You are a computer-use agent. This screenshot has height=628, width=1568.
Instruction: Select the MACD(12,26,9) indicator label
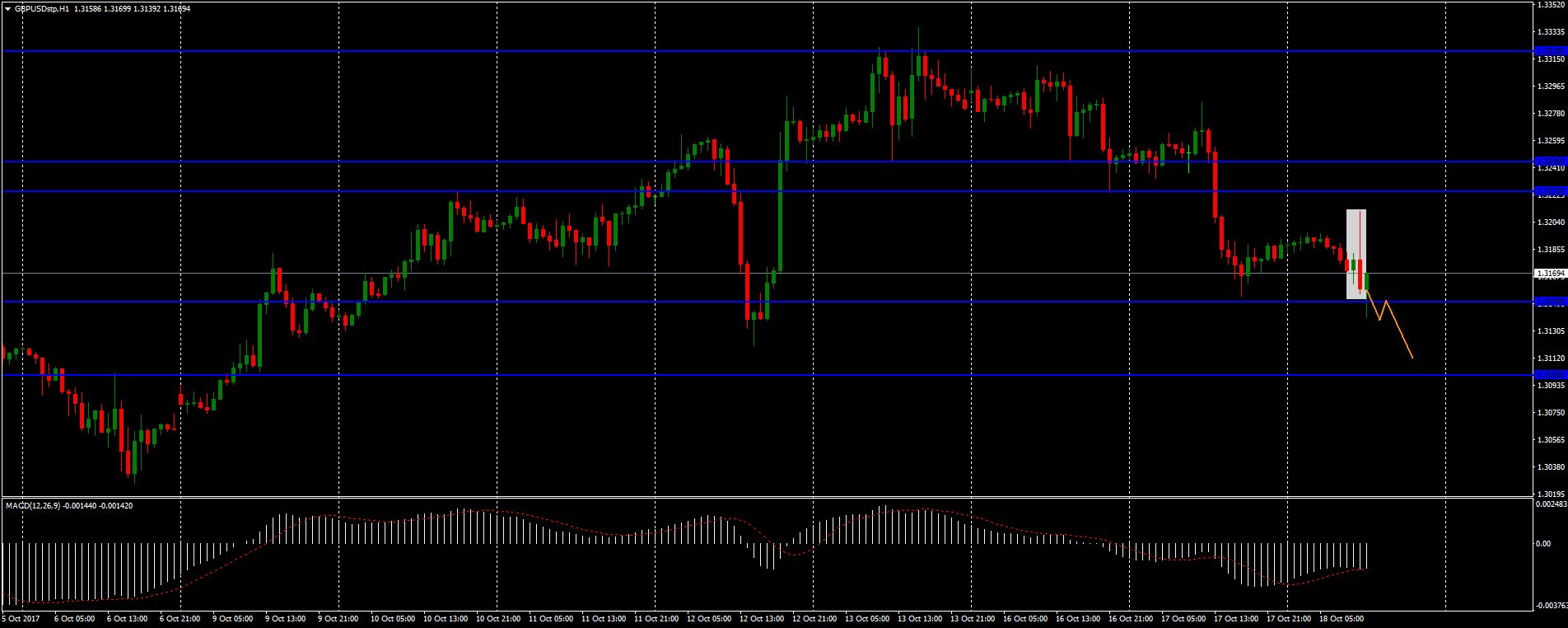click(35, 505)
